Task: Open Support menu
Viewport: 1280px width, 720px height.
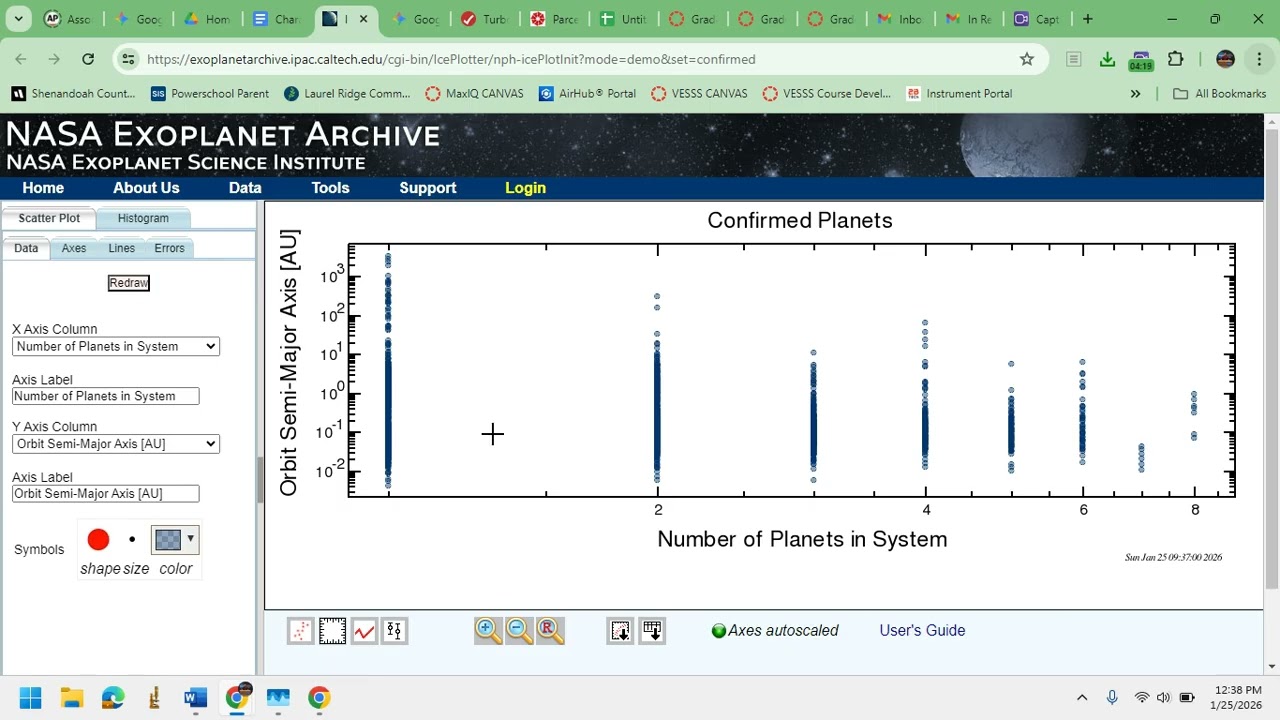Action: (428, 188)
